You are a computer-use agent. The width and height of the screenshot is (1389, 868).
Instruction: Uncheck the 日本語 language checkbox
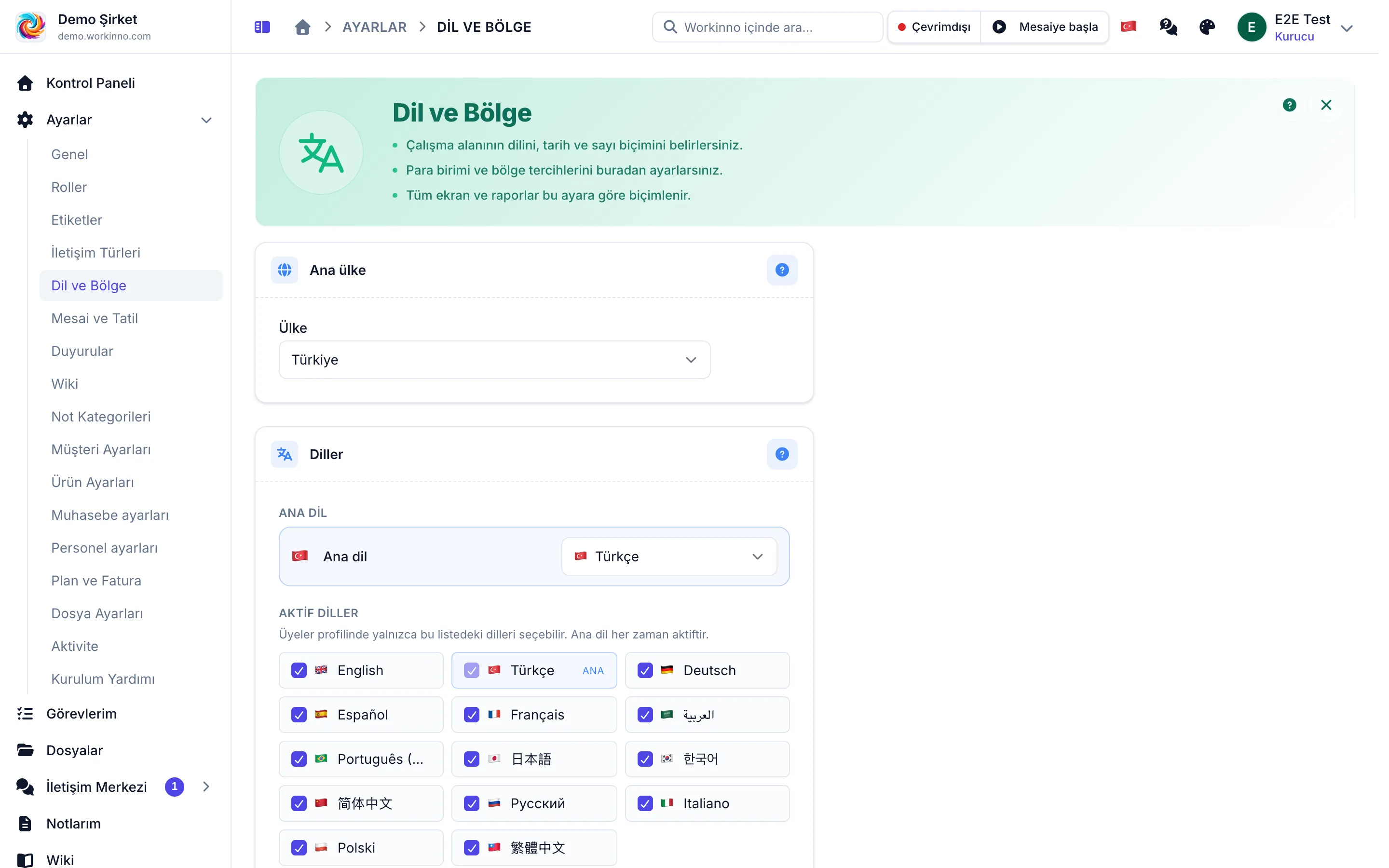[472, 759]
